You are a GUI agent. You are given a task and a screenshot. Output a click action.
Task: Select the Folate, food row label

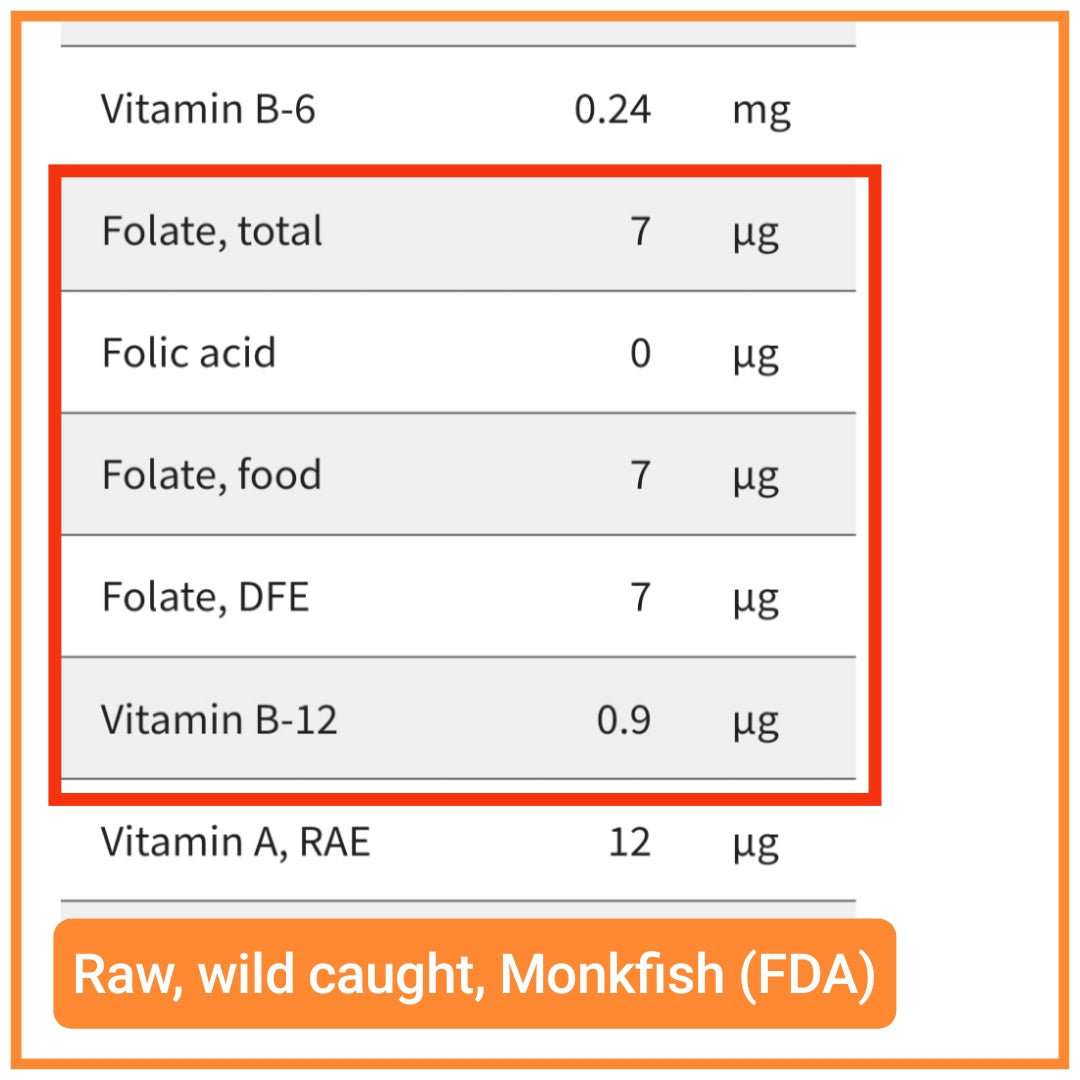click(x=211, y=475)
